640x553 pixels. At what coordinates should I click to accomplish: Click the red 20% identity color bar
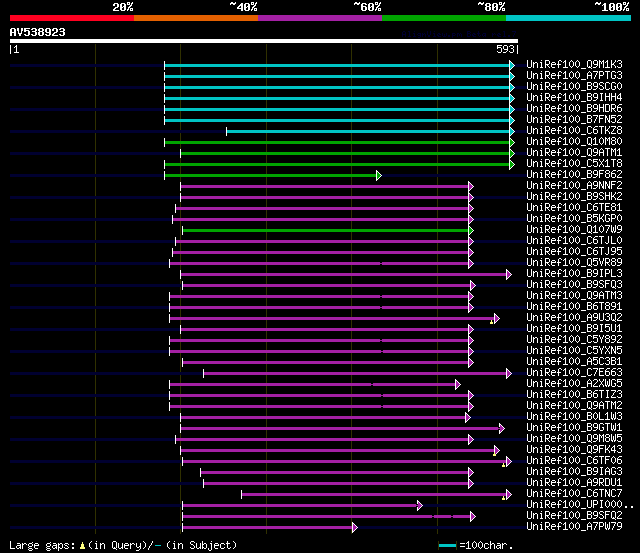coord(72,18)
